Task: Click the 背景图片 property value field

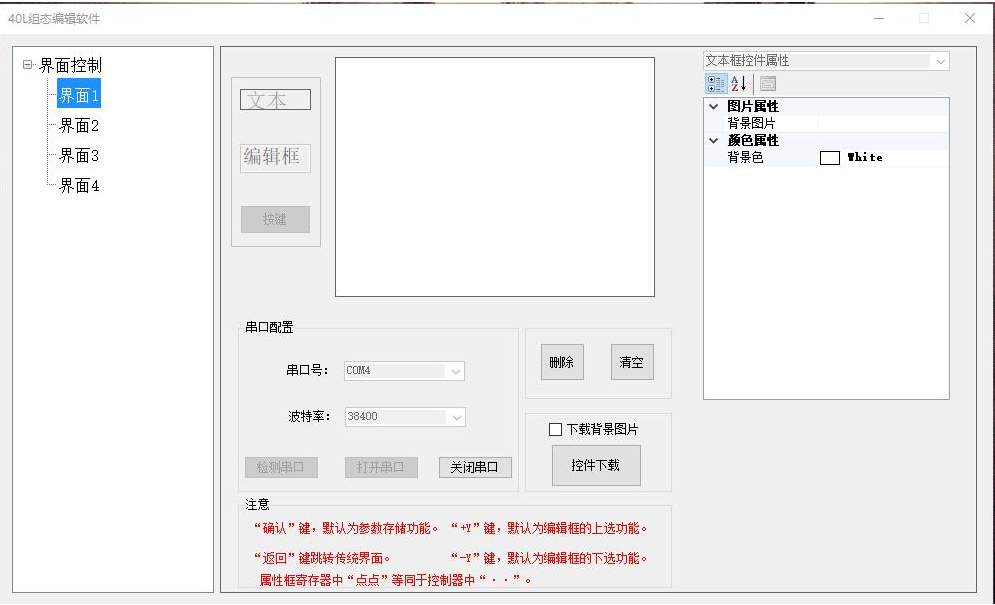Action: click(882, 123)
